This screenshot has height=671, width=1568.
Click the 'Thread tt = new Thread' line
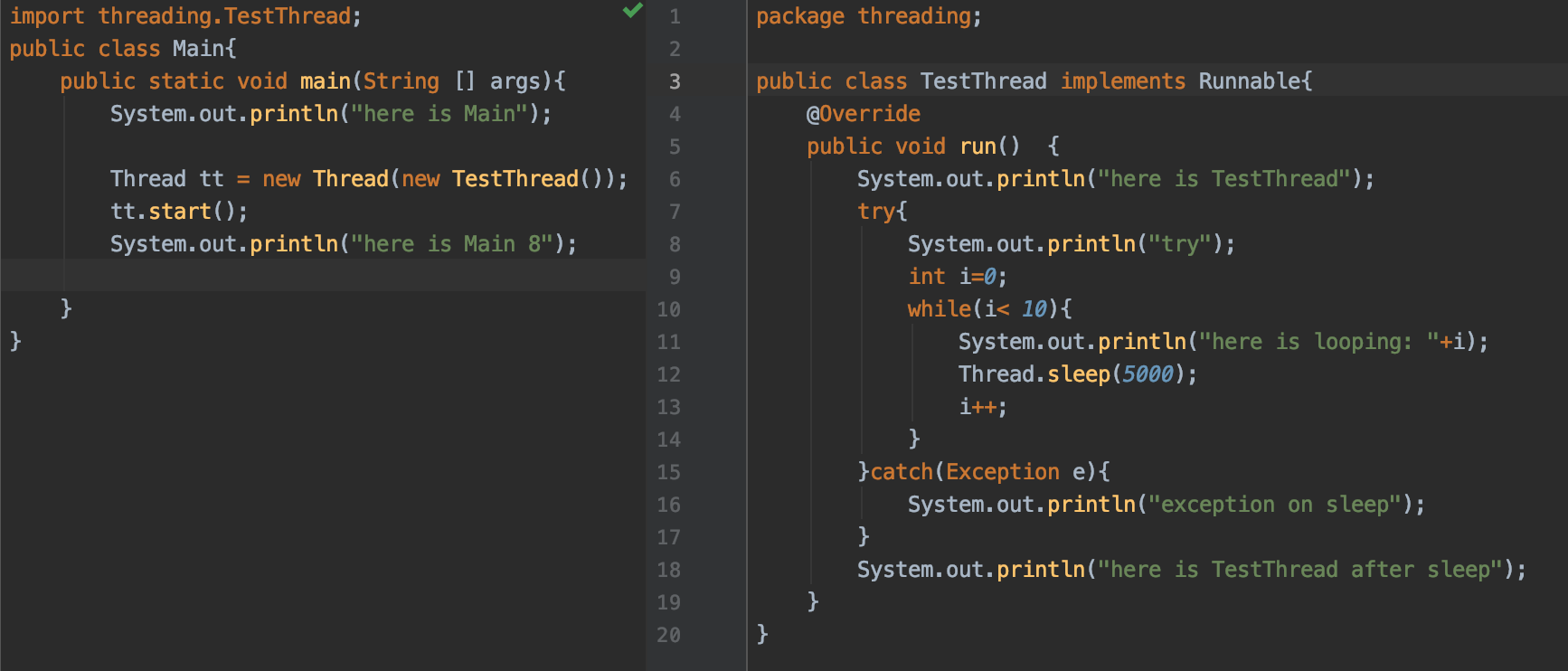(369, 179)
